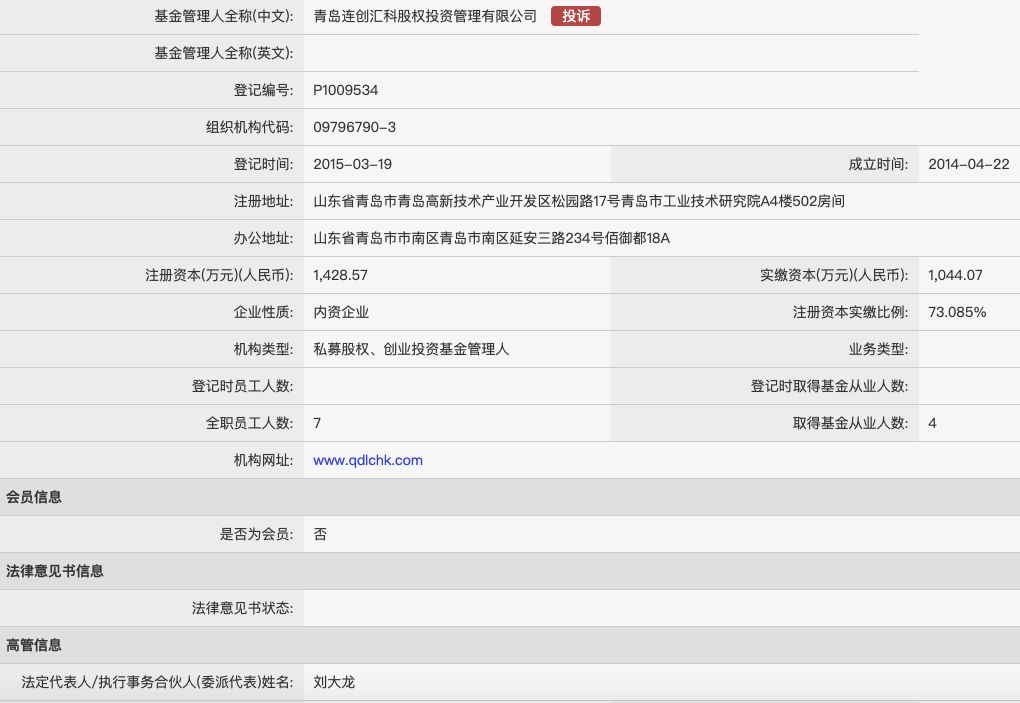Click the enterprise type 内资企业 value
Screen dimensions: 1020x703
click(x=341, y=313)
